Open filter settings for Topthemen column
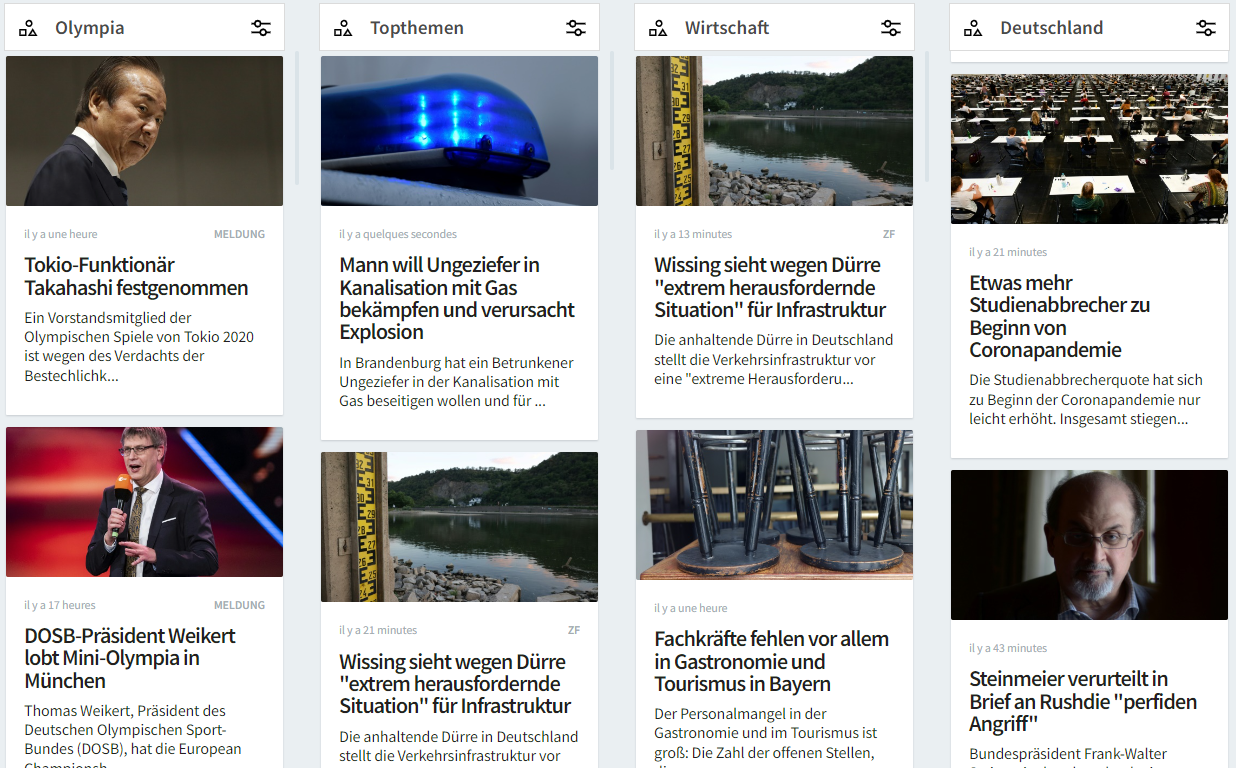1236x768 pixels. [x=576, y=28]
